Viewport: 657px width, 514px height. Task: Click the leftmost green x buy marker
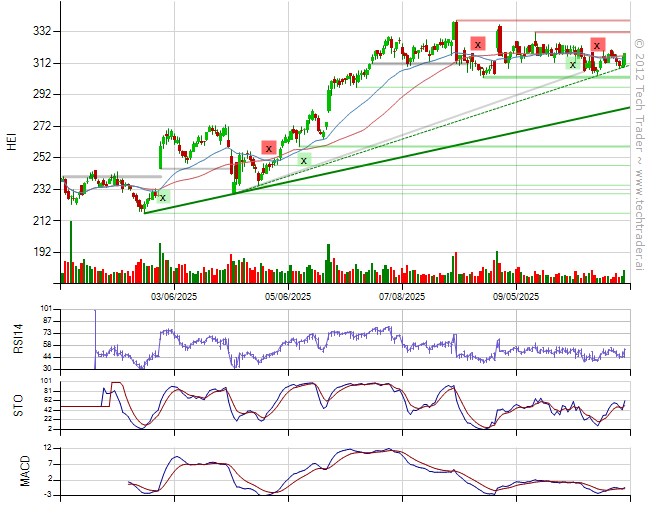(x=163, y=198)
